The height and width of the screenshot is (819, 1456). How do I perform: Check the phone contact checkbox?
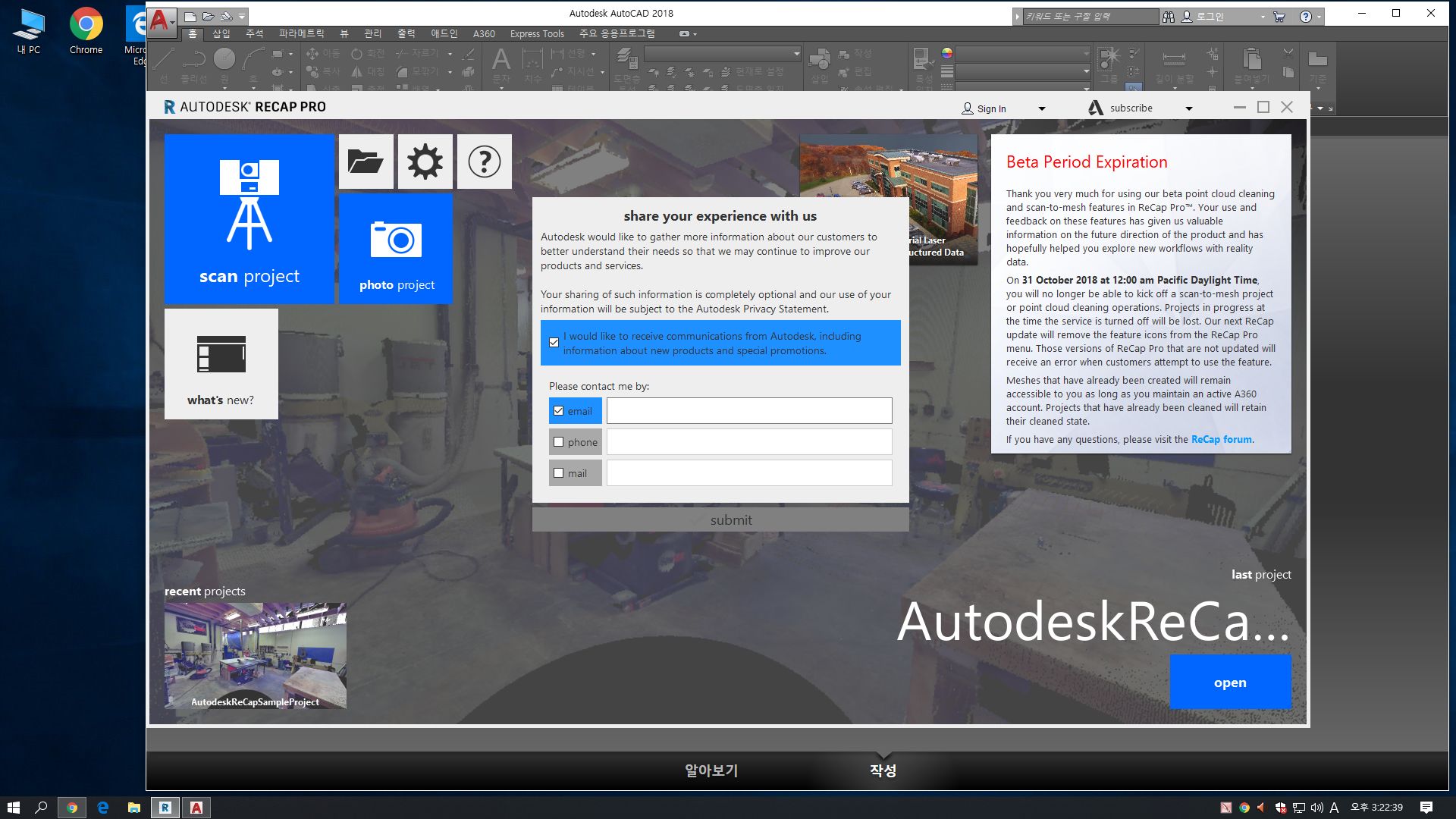(x=559, y=442)
